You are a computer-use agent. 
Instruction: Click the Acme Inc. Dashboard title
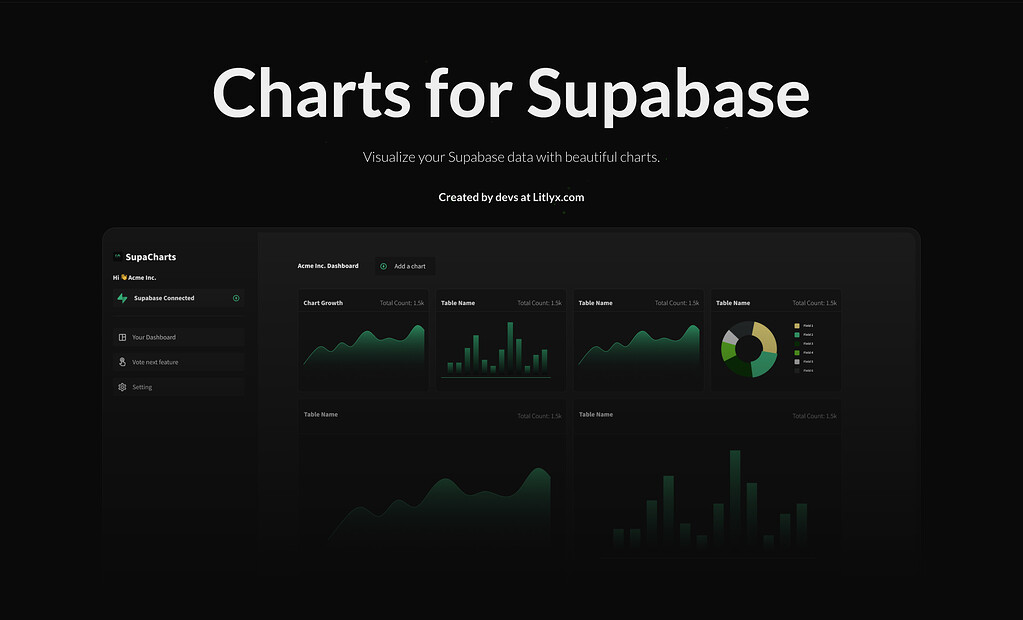coord(328,266)
